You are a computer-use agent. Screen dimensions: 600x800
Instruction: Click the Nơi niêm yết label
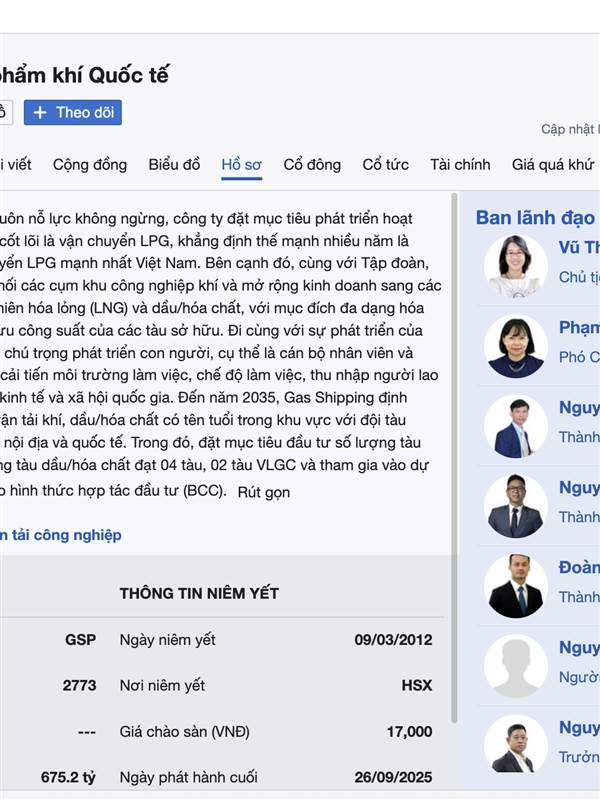162,685
